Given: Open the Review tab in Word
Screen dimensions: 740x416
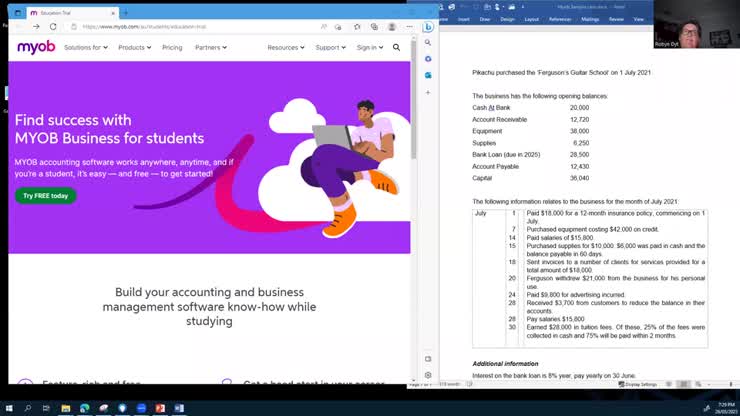Looking at the screenshot, I should [615, 19].
